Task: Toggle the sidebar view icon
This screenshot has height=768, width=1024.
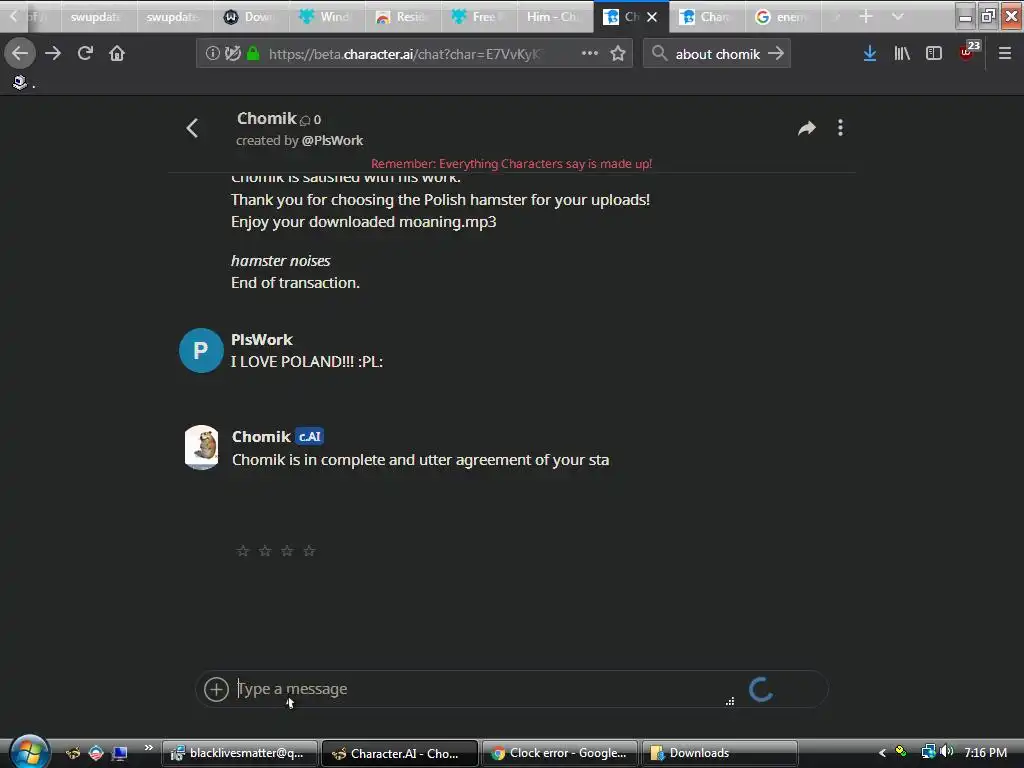Action: click(x=934, y=54)
